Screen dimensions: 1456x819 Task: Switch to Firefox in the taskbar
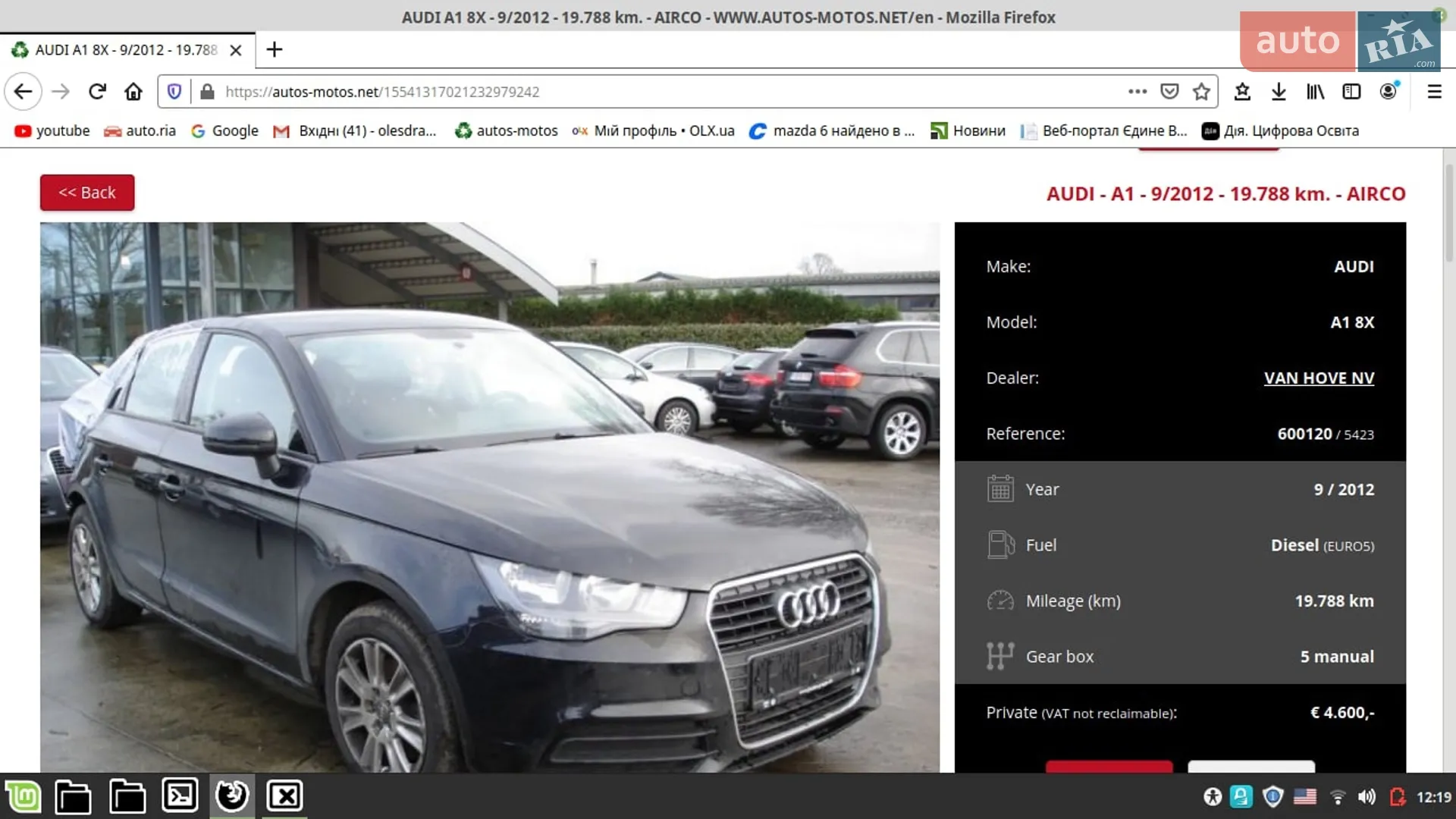click(x=232, y=796)
